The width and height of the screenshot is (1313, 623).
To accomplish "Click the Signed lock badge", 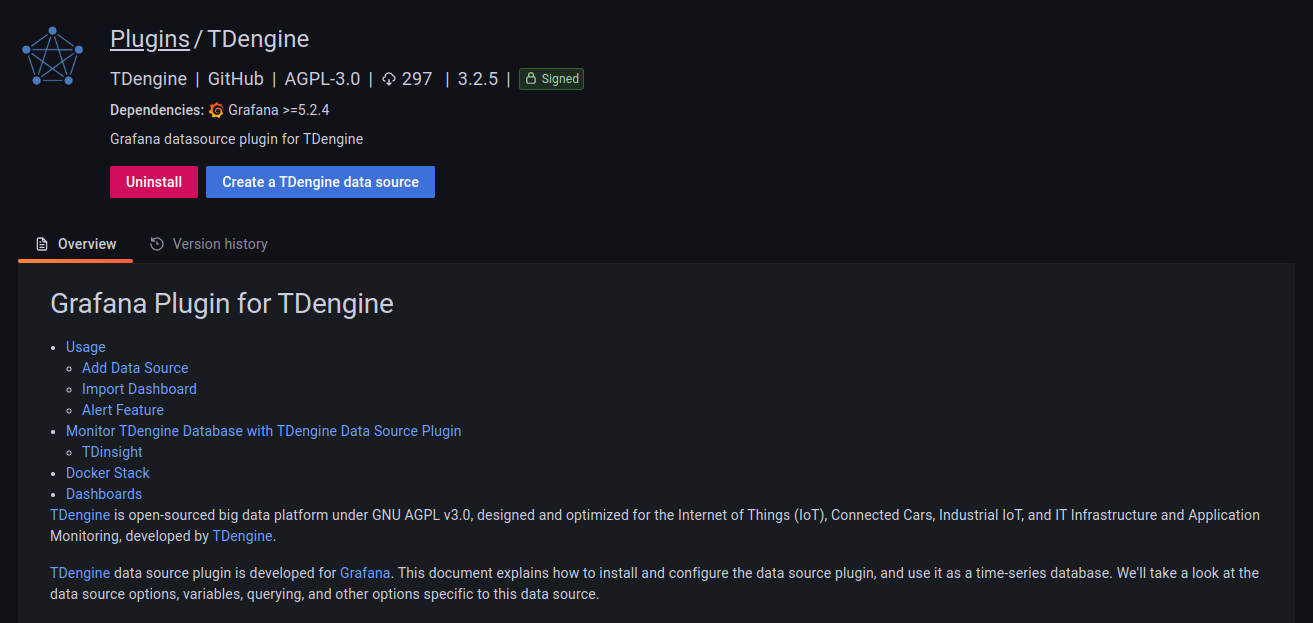I will click(x=551, y=79).
